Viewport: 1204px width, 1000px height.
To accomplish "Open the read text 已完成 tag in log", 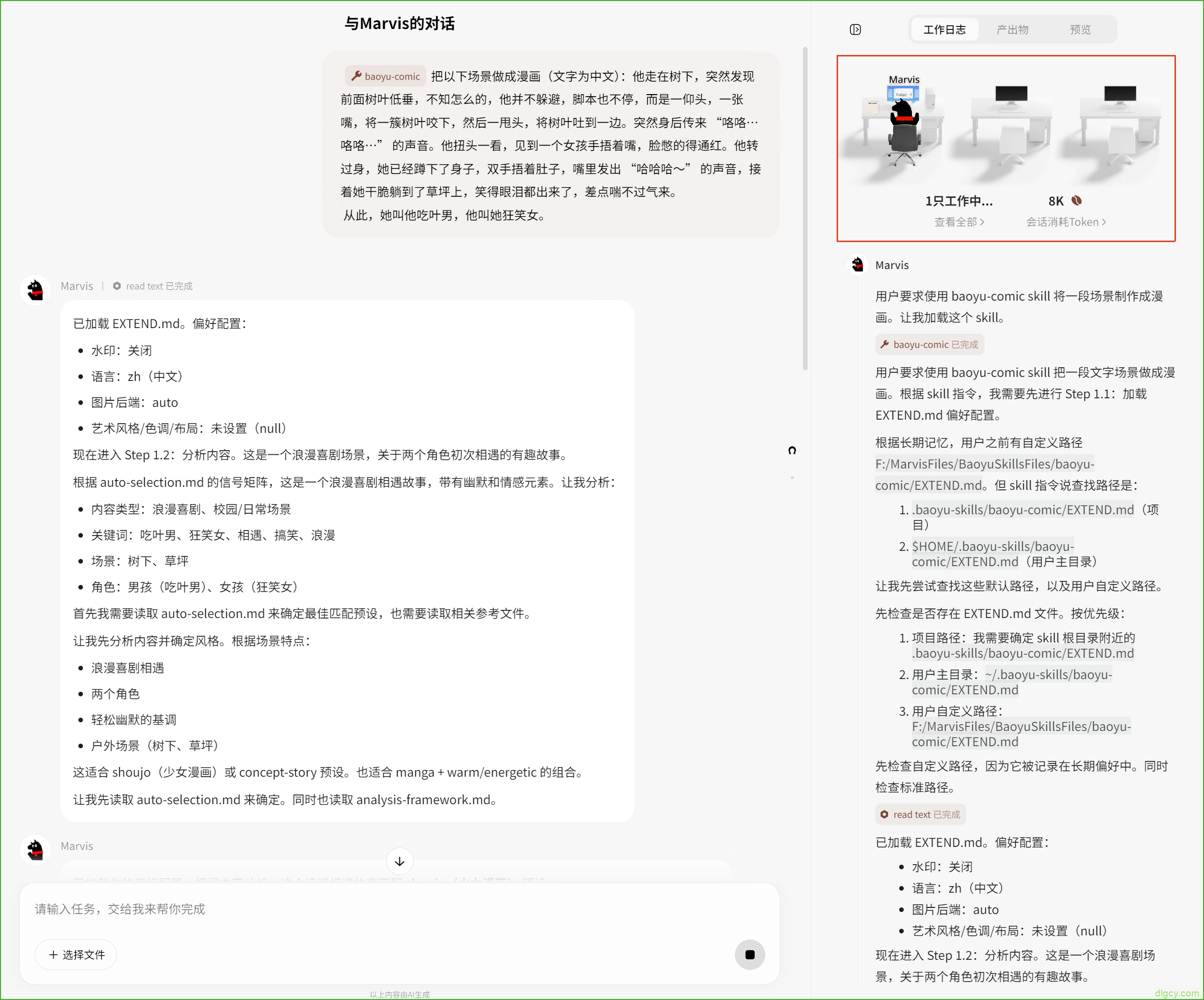I will click(x=920, y=814).
